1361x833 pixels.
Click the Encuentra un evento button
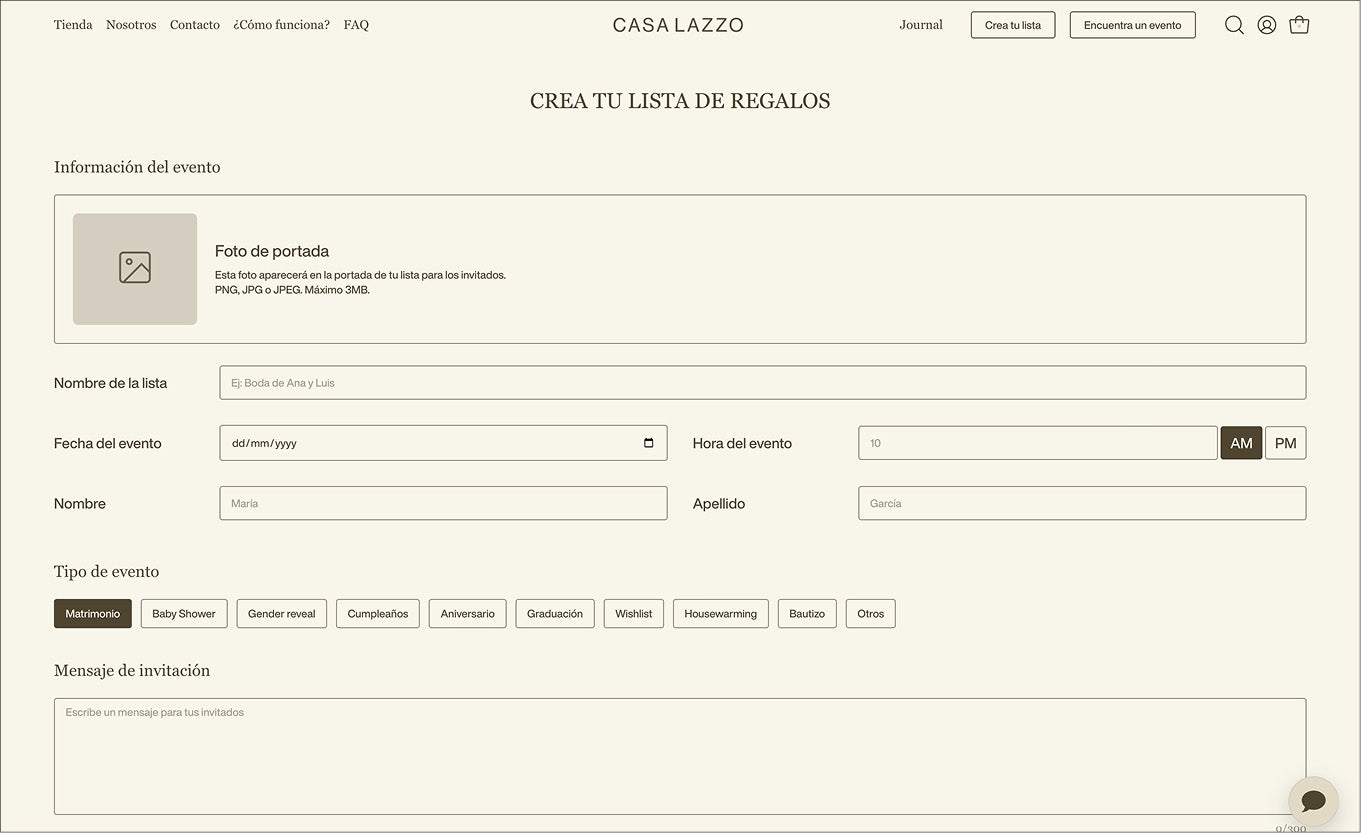pyautogui.click(x=1133, y=25)
